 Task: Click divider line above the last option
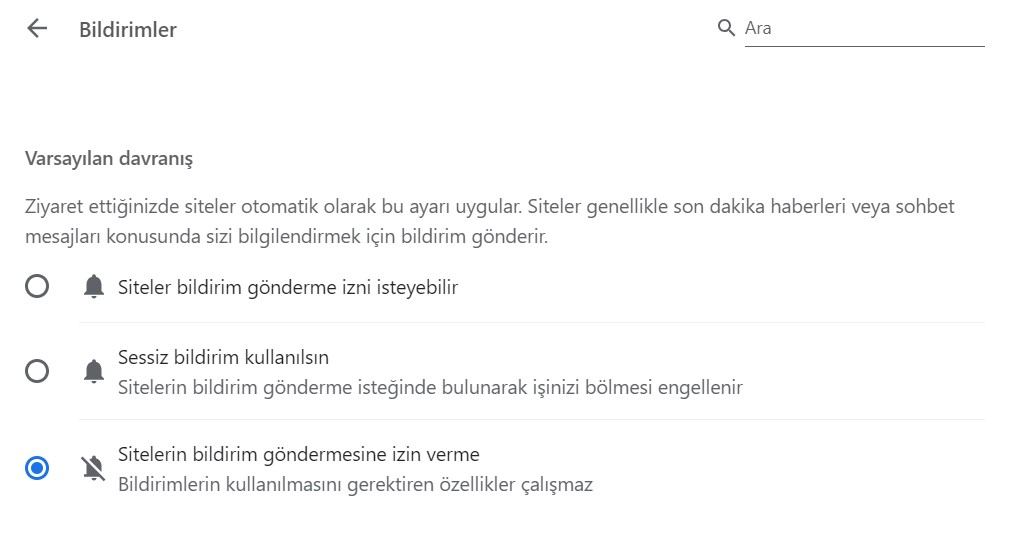coord(532,420)
